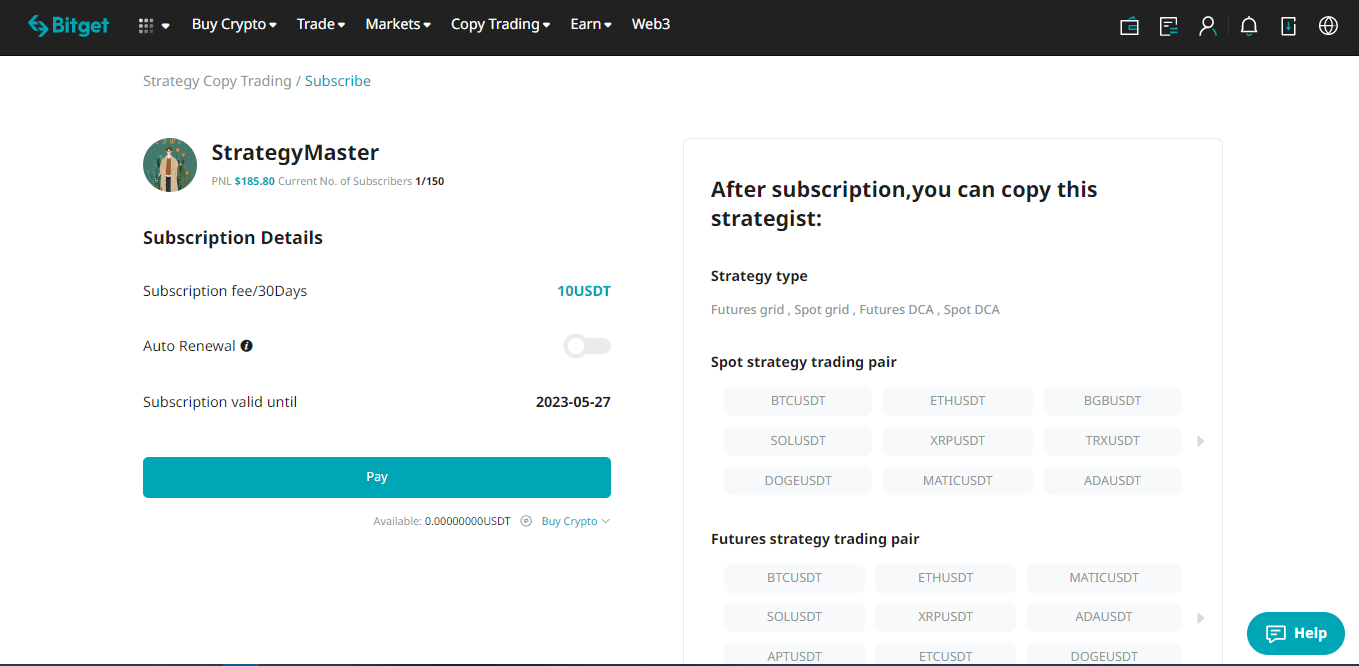Enable the Auto Renewal switch
Image resolution: width=1359 pixels, height=666 pixels.
pos(587,346)
